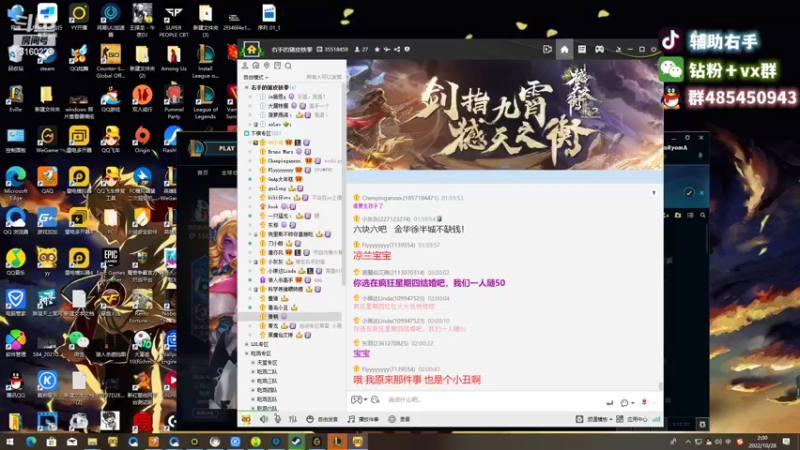
Task: Click the 播放伴奏 music button
Action: [x=363, y=419]
